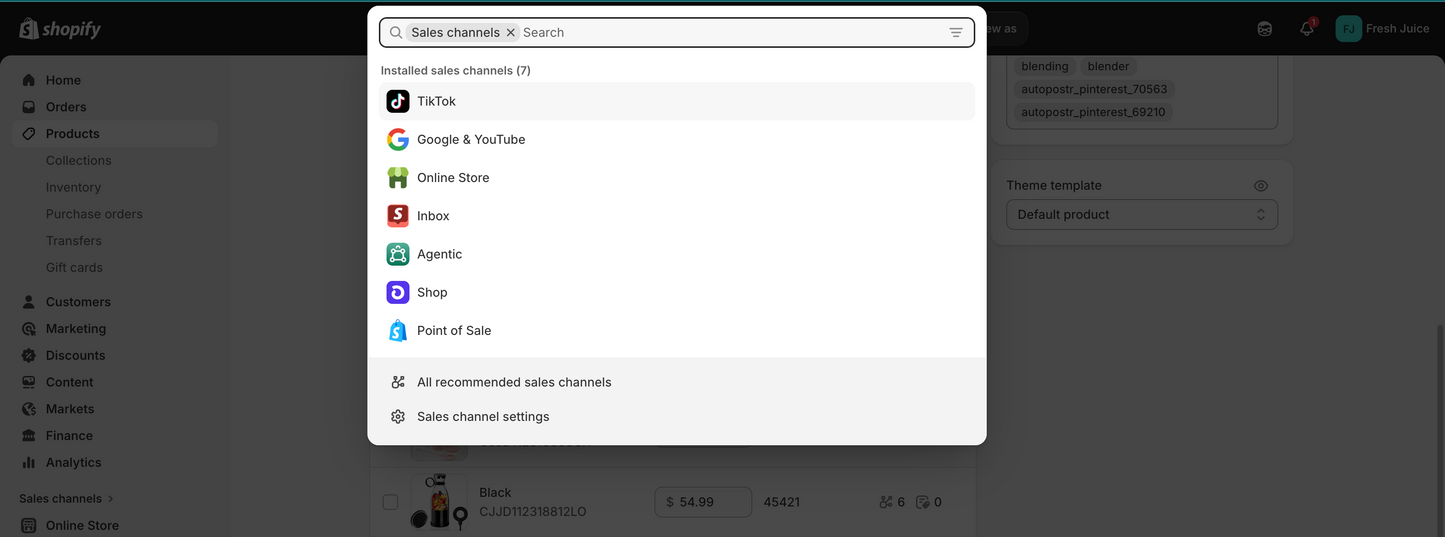This screenshot has height=537, width=1445.
Task: Open Collections under Products
Action: pyautogui.click(x=79, y=160)
